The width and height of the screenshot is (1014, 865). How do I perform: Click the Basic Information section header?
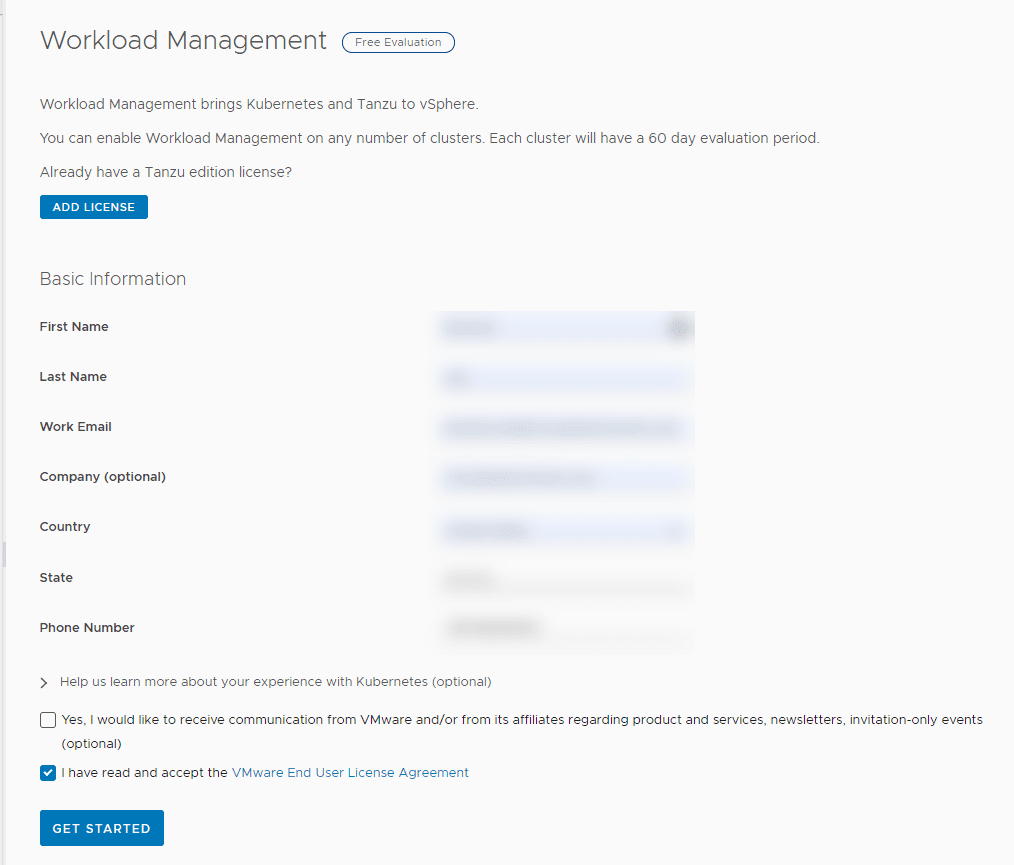point(112,279)
